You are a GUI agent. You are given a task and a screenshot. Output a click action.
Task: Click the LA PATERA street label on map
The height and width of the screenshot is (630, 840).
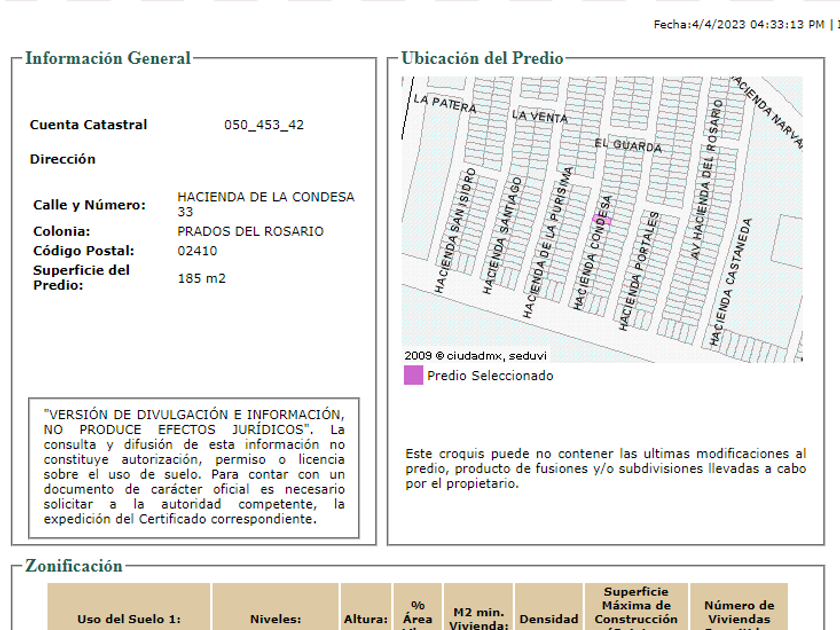(445, 103)
